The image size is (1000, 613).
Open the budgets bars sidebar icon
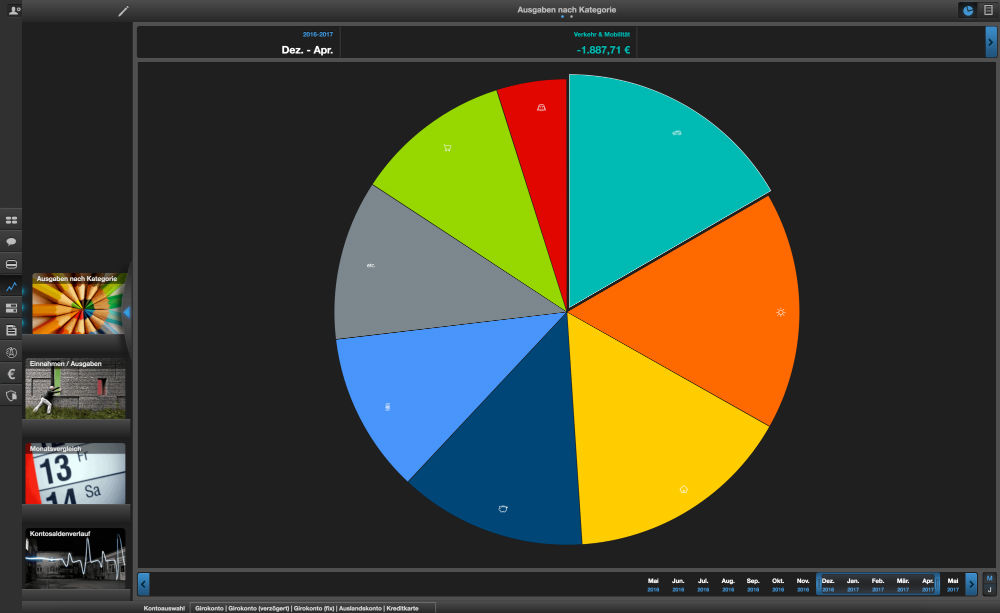tap(11, 308)
